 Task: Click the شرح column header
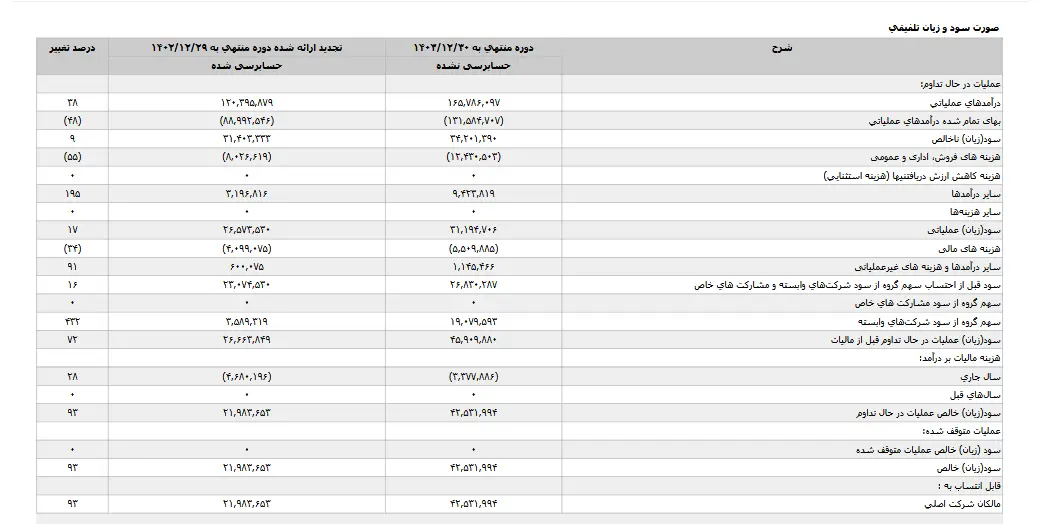(782, 48)
